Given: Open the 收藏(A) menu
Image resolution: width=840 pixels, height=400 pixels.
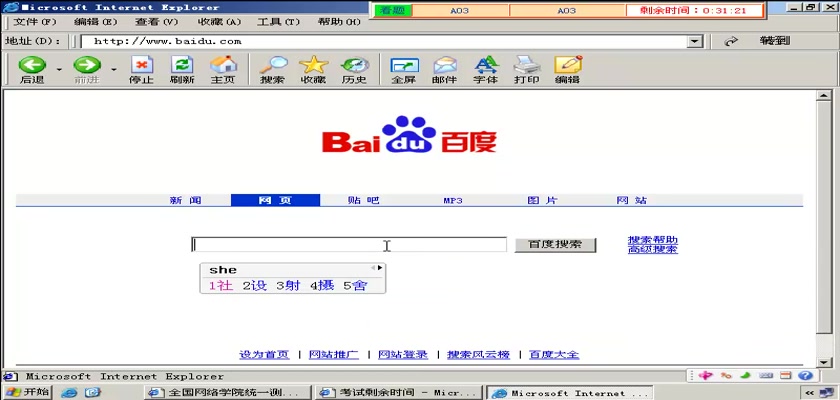Looking at the screenshot, I should [219, 22].
